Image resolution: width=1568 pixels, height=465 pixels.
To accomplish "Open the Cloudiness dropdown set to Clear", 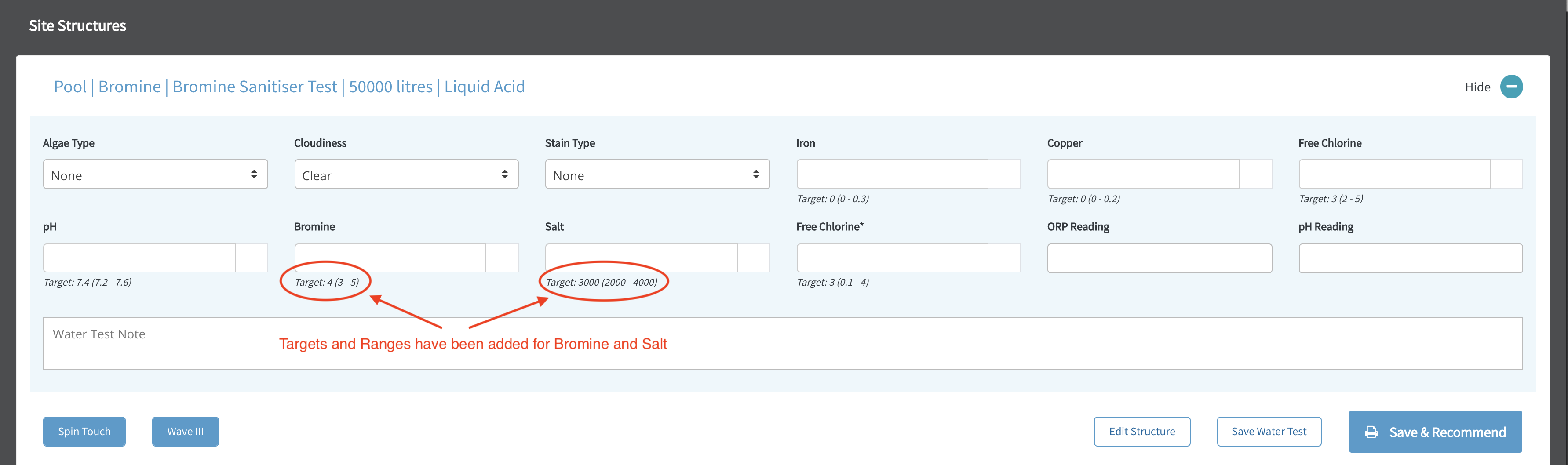I will tap(406, 174).
